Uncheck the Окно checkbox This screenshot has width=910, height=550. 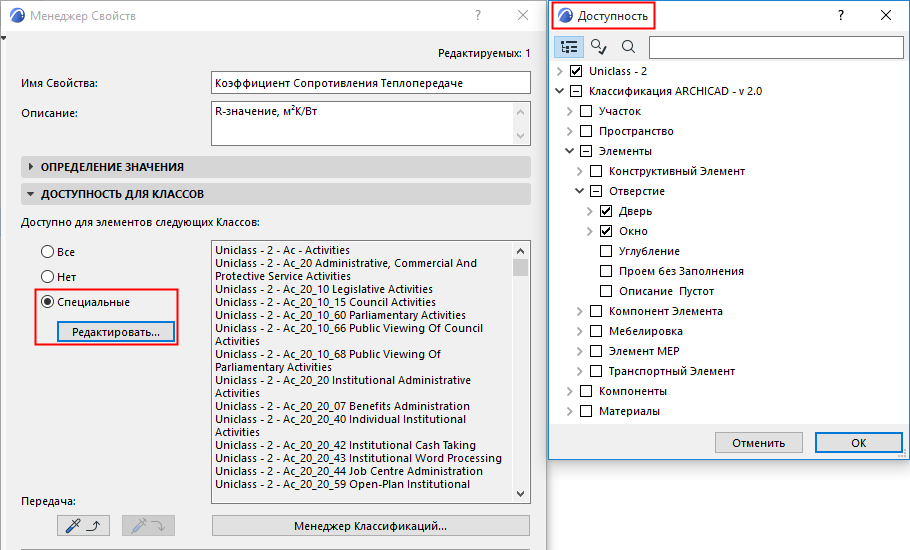(606, 231)
